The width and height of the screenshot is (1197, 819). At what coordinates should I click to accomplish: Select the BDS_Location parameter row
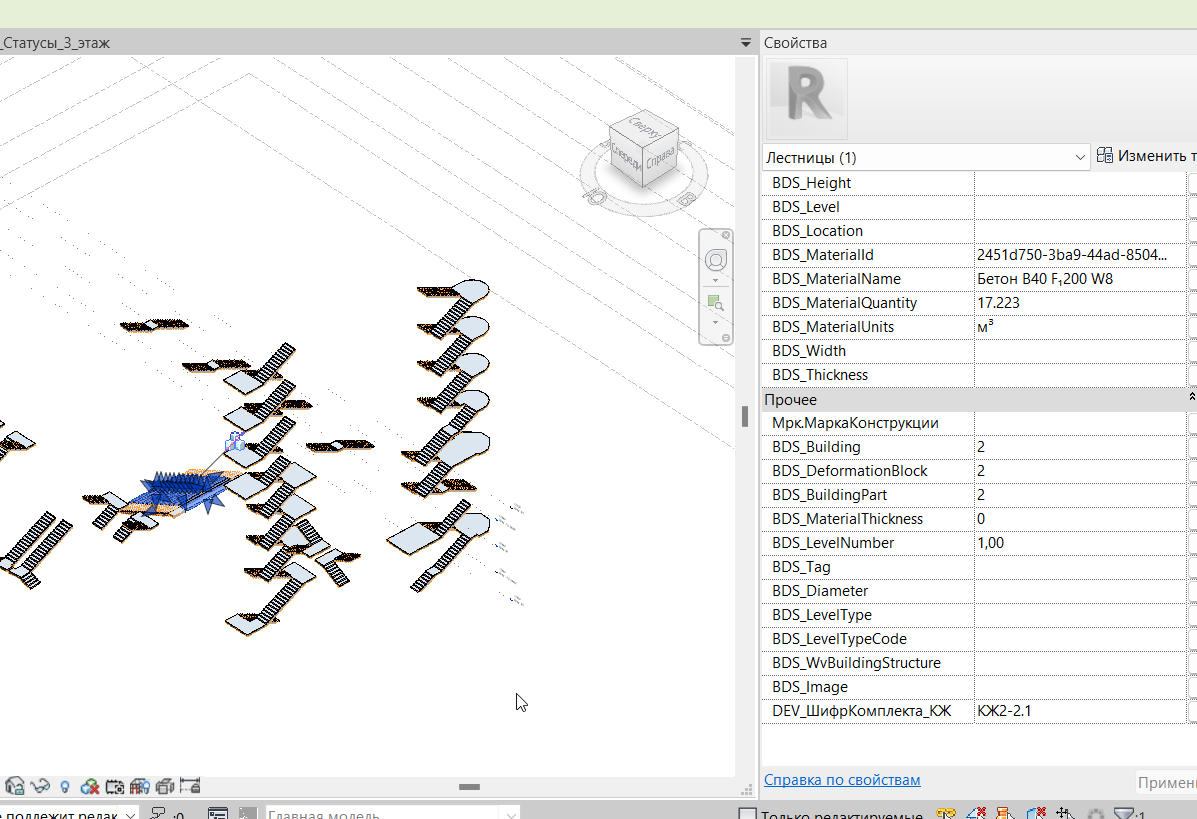point(973,231)
